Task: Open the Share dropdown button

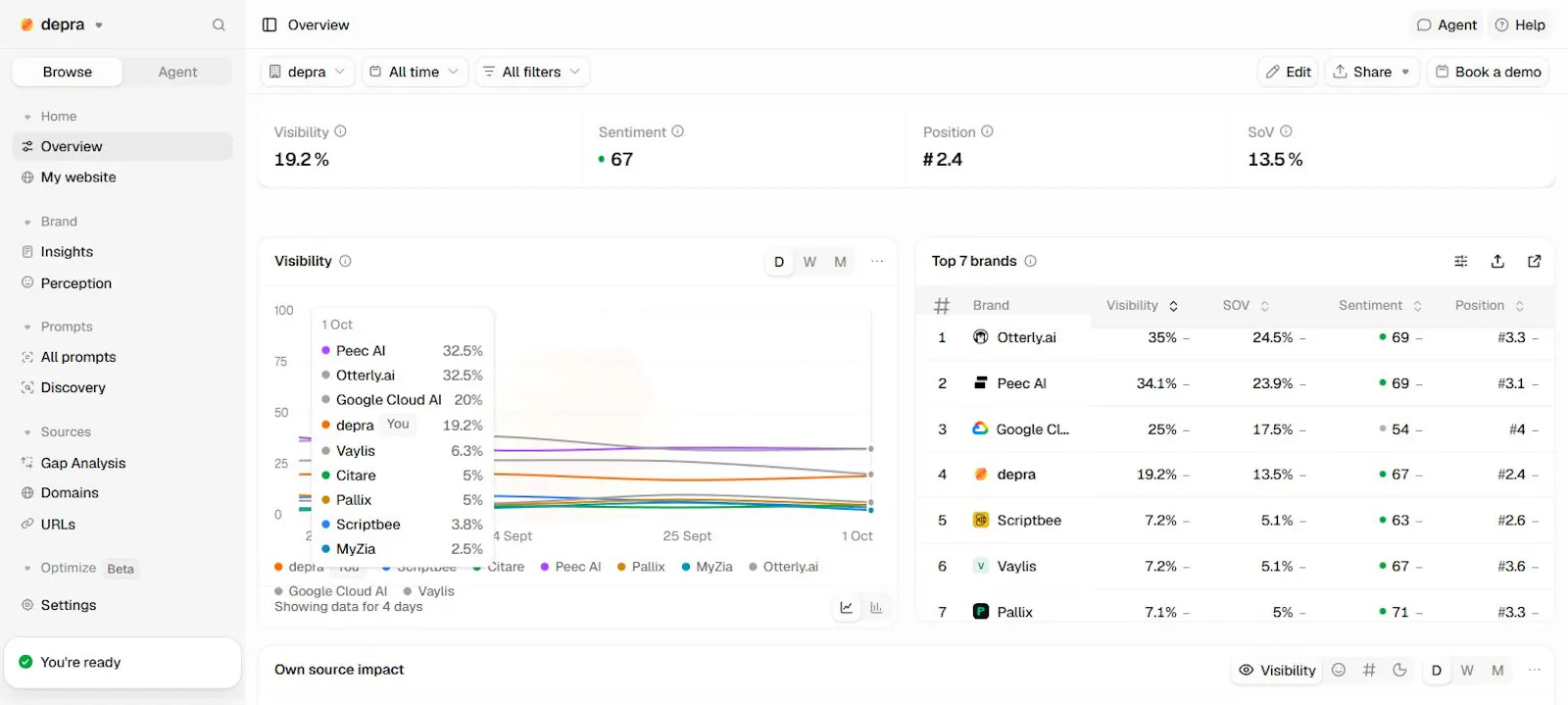Action: click(x=1372, y=72)
